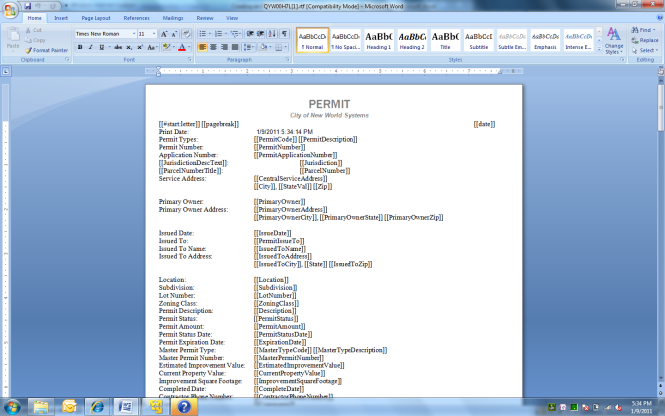Click the Save icon in Quick Access Toolbar
Screen dimensions: 665x416
pyautogui.click(x=29, y=4)
